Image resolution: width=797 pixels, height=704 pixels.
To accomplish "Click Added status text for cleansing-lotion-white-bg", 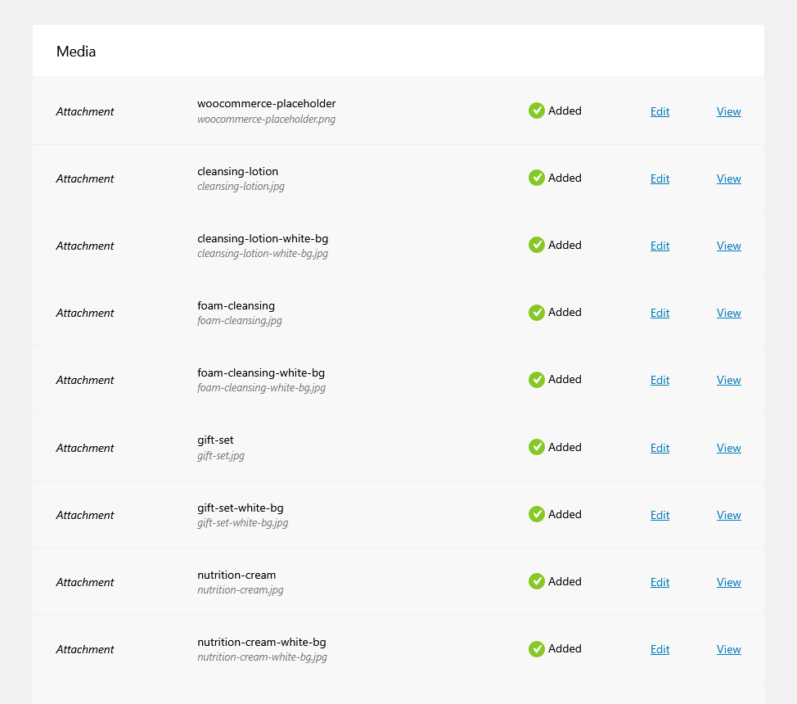I will (x=565, y=245).
